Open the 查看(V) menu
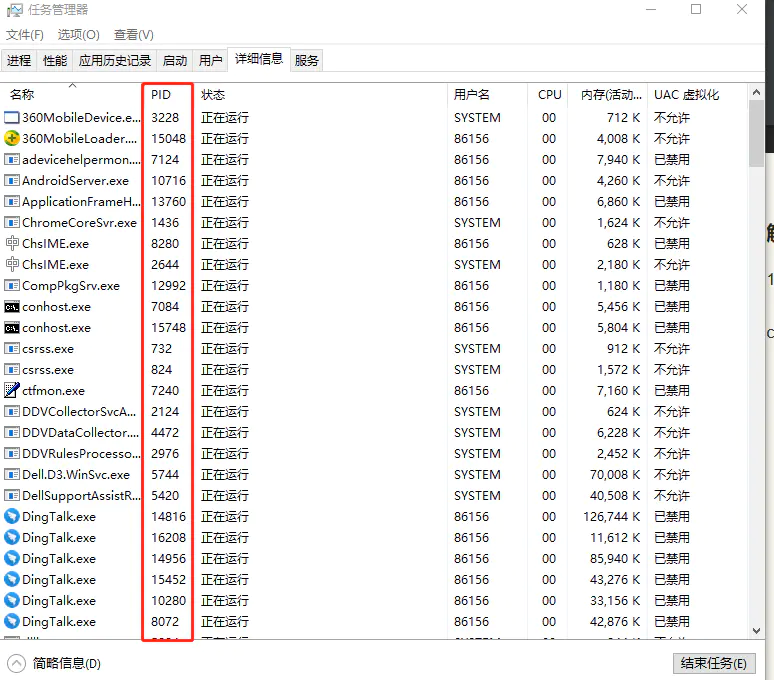Viewport: 774px width, 680px height. pos(133,35)
